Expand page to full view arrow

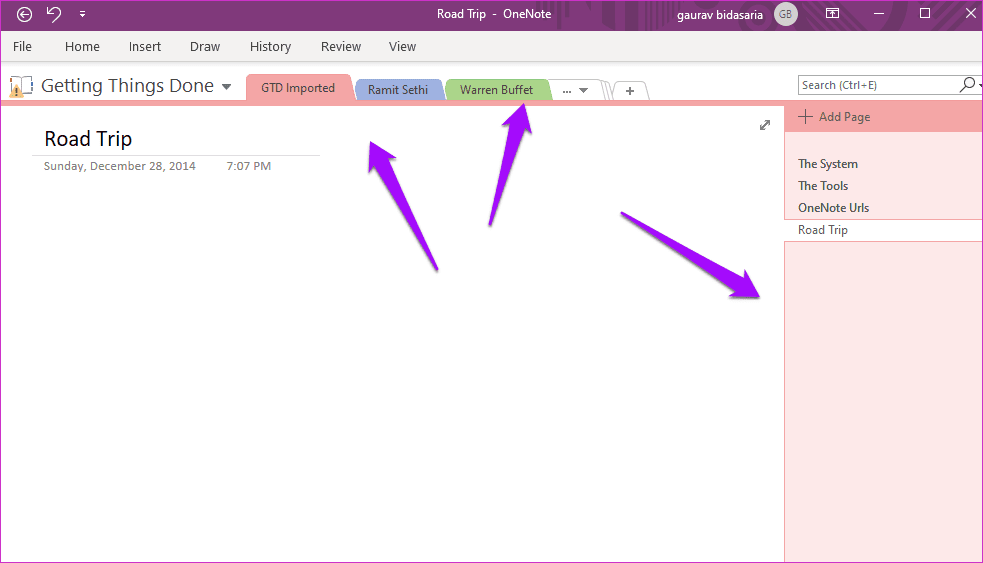pyautogui.click(x=765, y=125)
